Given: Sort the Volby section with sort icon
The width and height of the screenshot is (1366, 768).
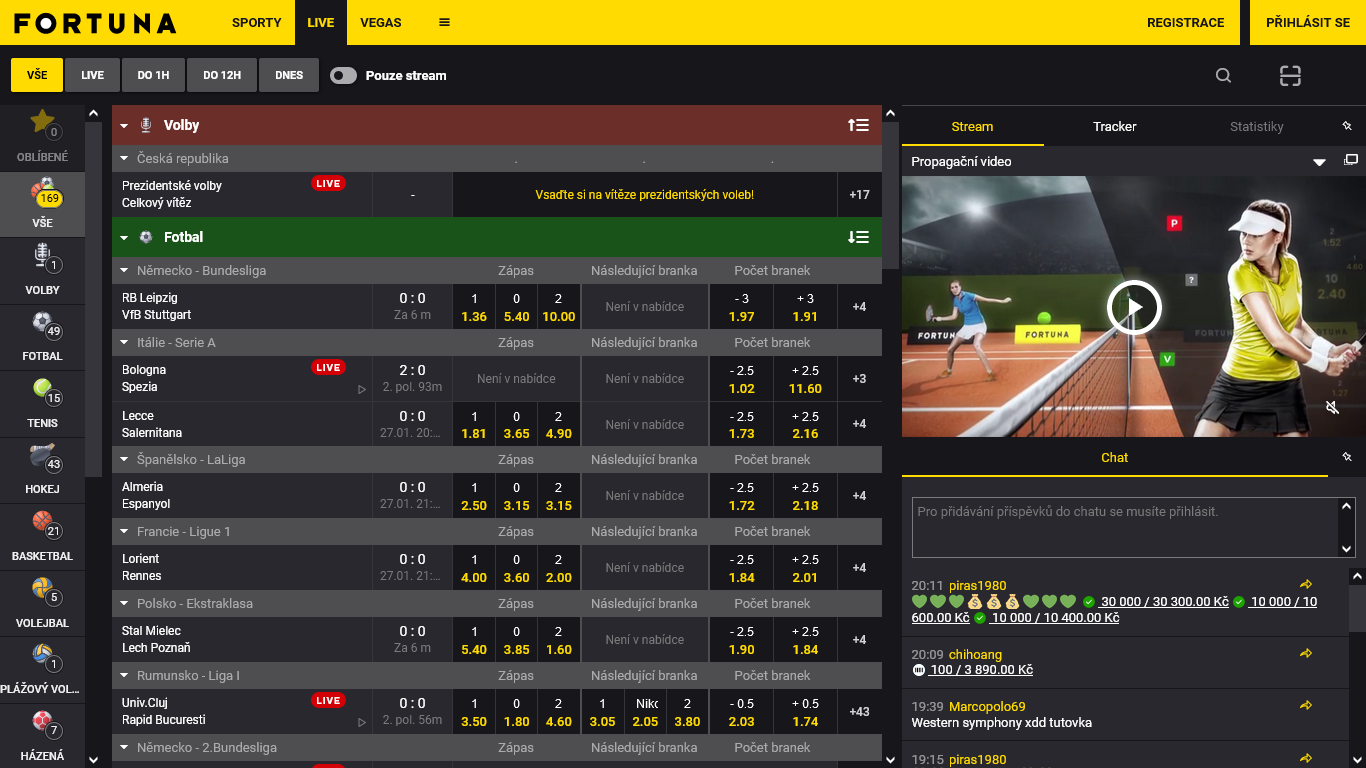Looking at the screenshot, I should coord(858,125).
